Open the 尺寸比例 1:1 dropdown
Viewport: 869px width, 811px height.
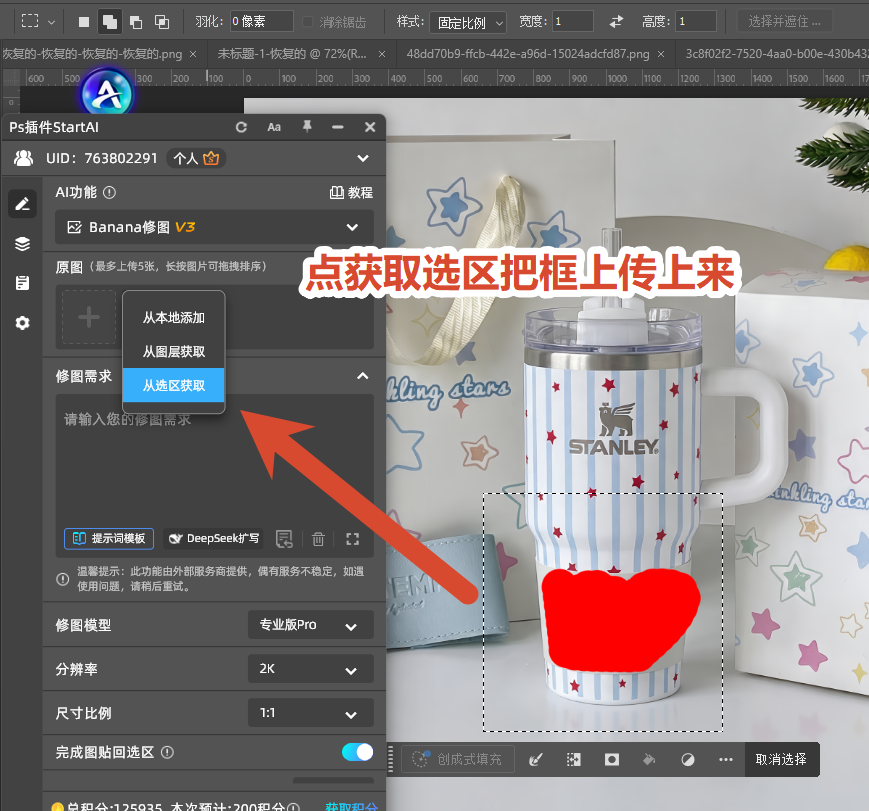(310, 713)
